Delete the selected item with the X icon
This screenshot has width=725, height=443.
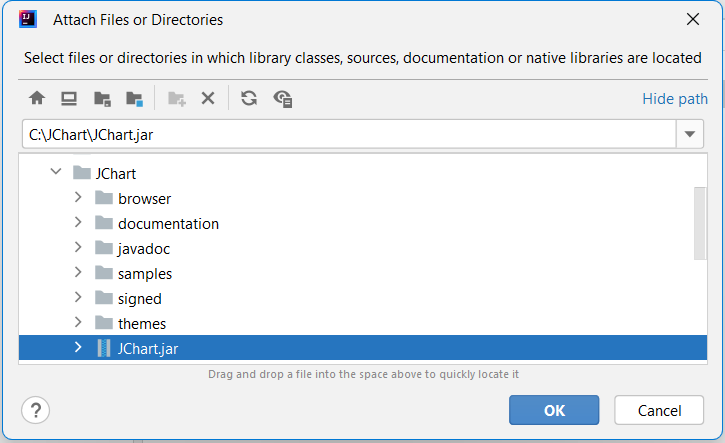[208, 98]
